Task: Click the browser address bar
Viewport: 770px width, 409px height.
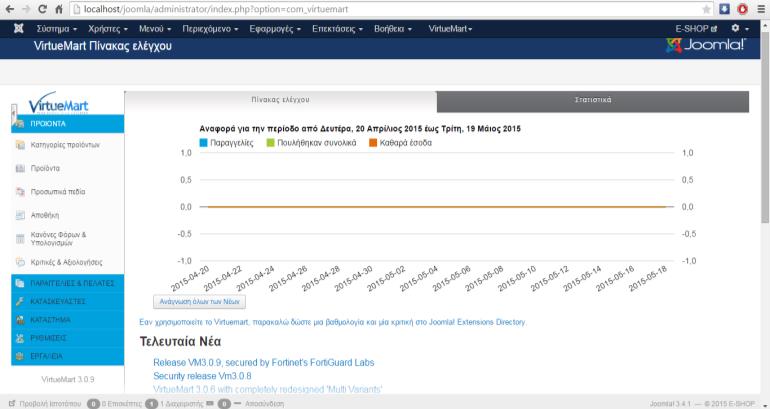Action: (390, 9)
